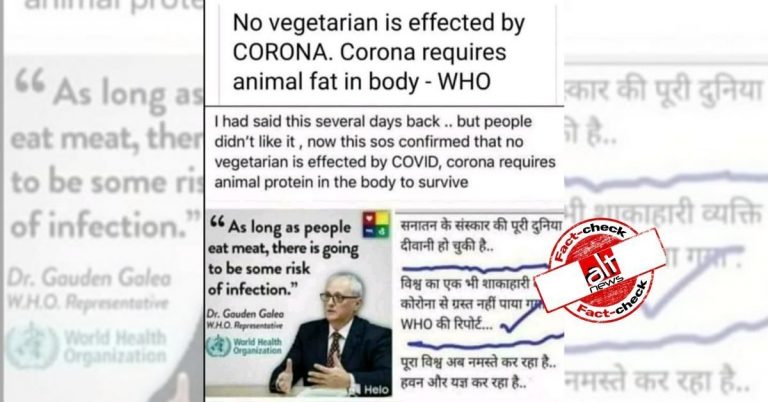Select the colorful four-square app icon
This screenshot has width=768, height=402.
376,225
